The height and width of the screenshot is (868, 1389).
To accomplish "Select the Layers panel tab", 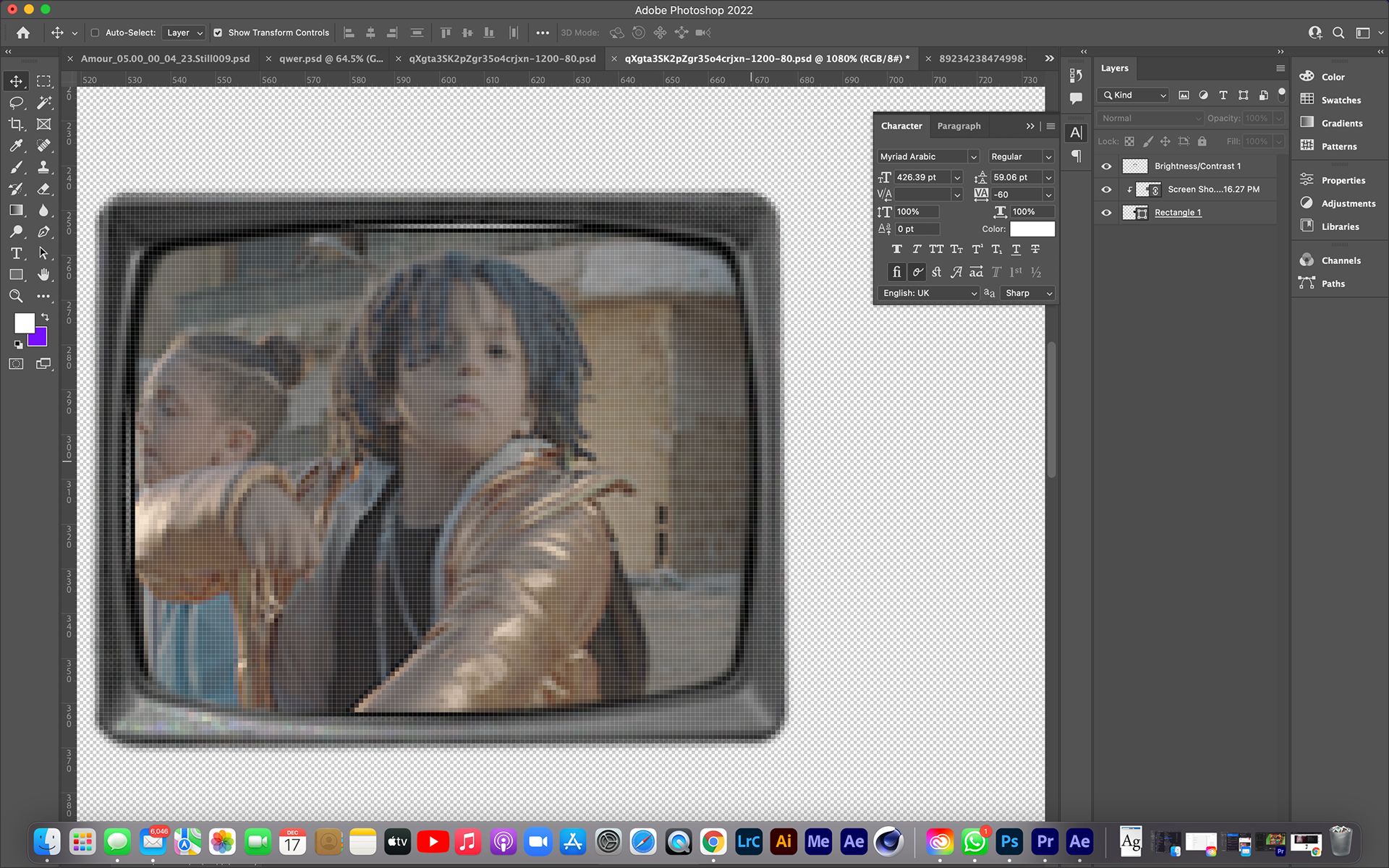I will click(x=1114, y=68).
